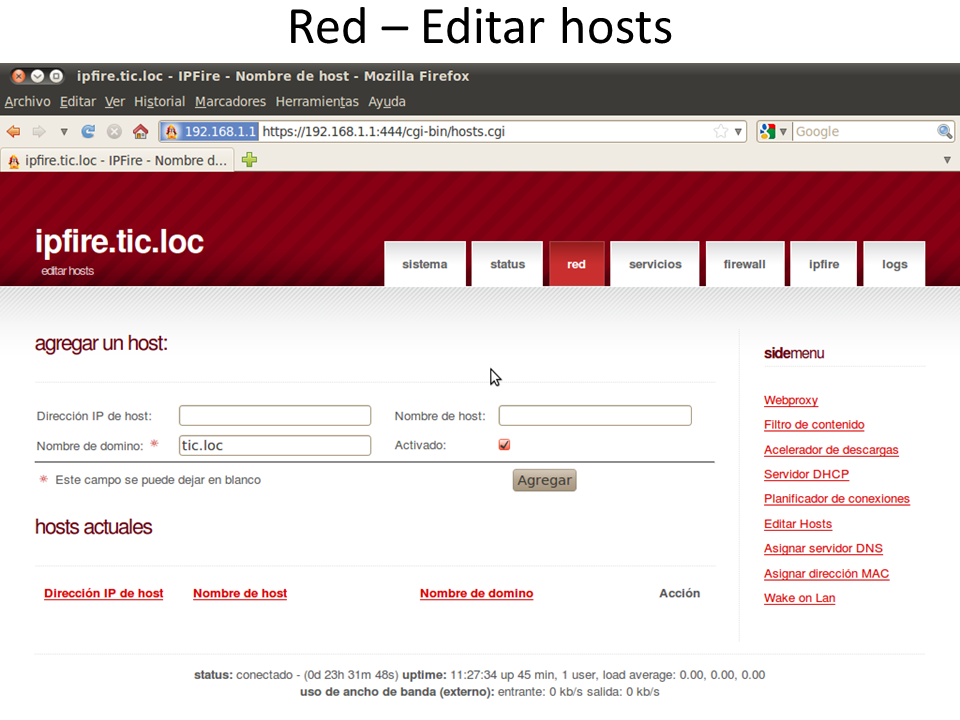
Task: Bookmark page with the star icon
Action: coord(720,132)
